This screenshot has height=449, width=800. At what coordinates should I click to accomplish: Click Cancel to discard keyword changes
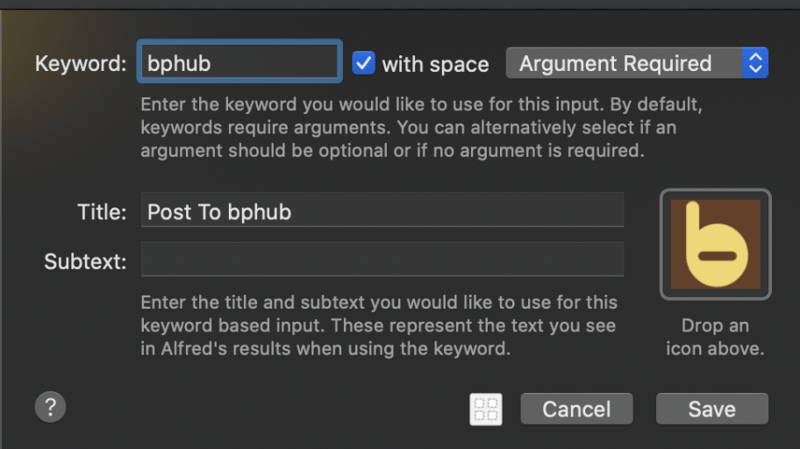(x=575, y=408)
